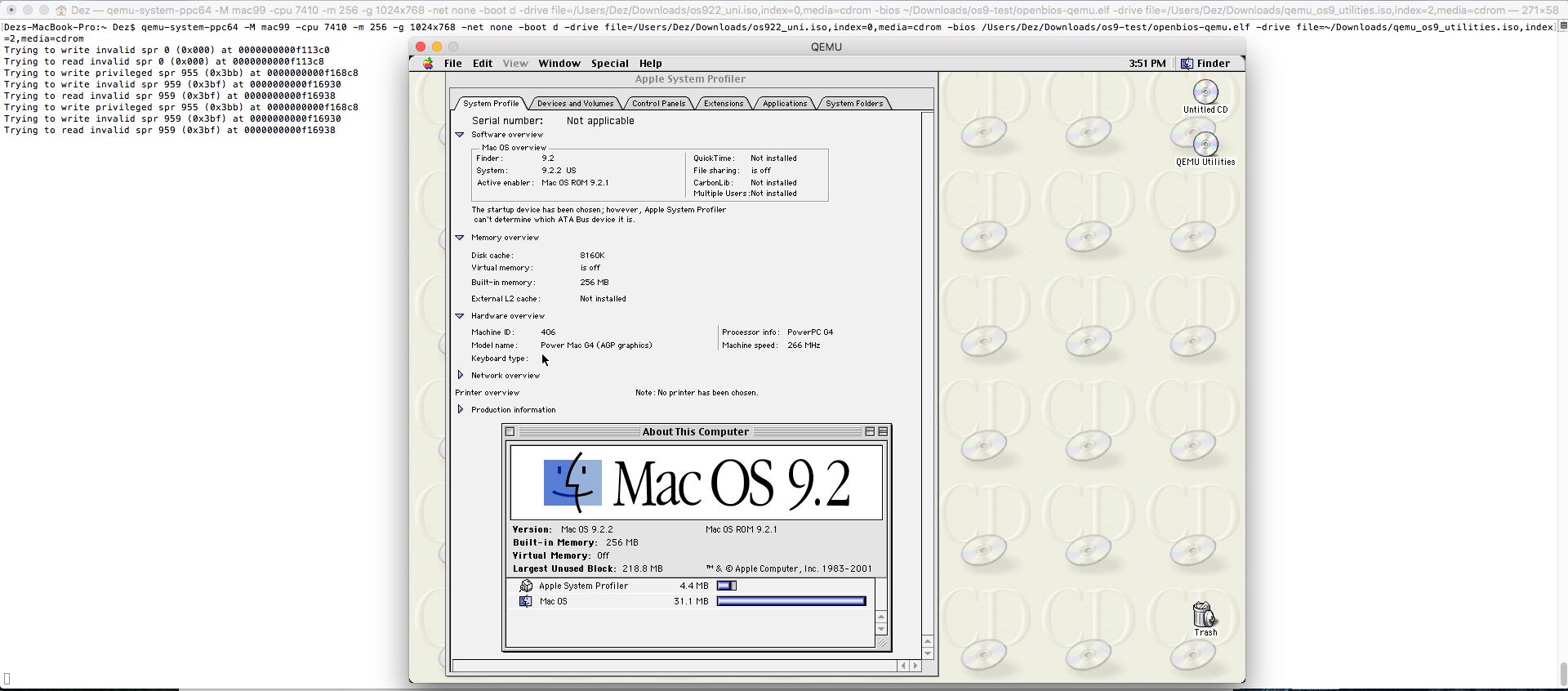Click the Mac OS 9.2 Finder face logo
The width and height of the screenshot is (1568, 691).
pyautogui.click(x=572, y=483)
